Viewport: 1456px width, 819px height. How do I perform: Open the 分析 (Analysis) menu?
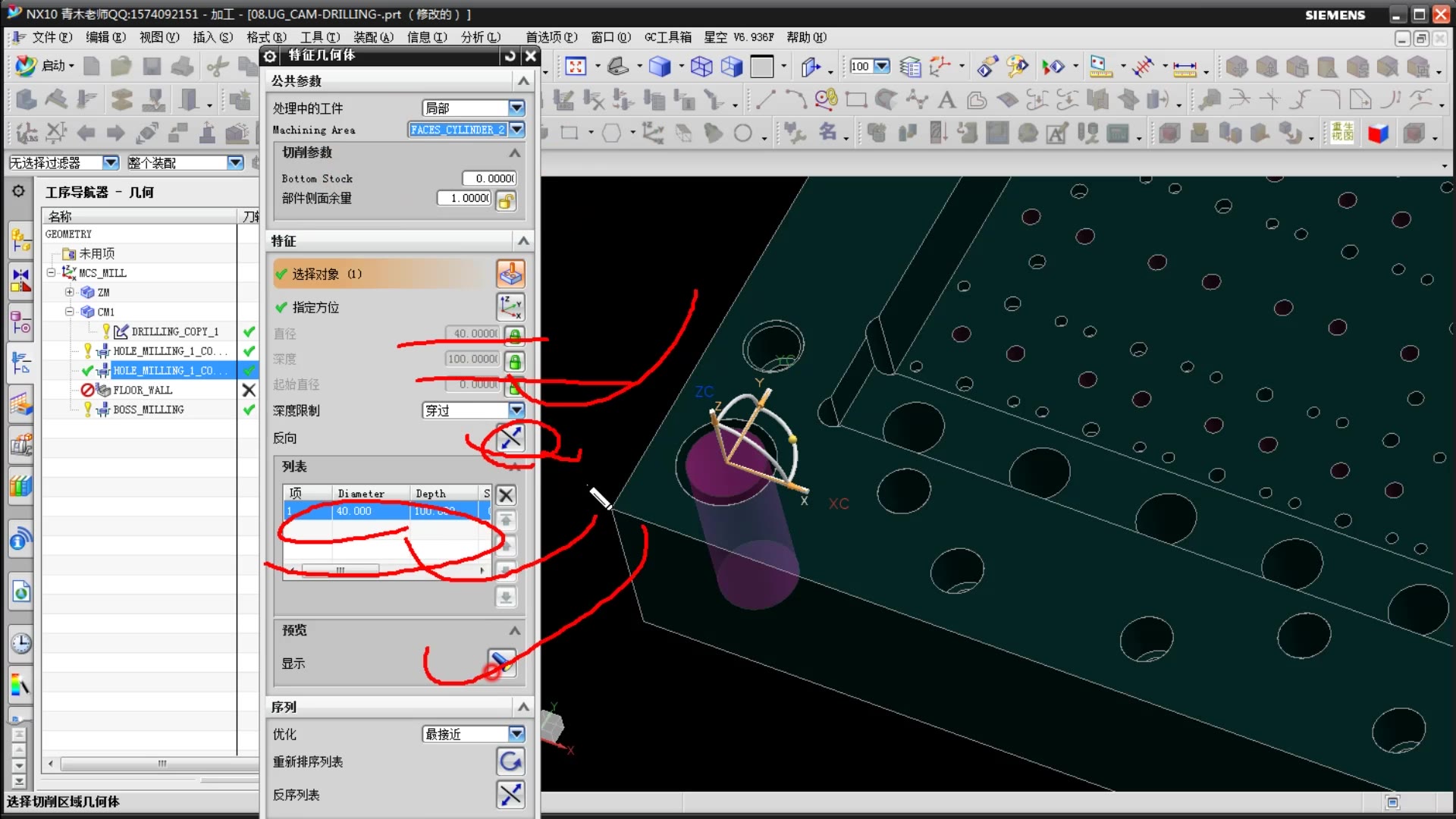[x=480, y=37]
